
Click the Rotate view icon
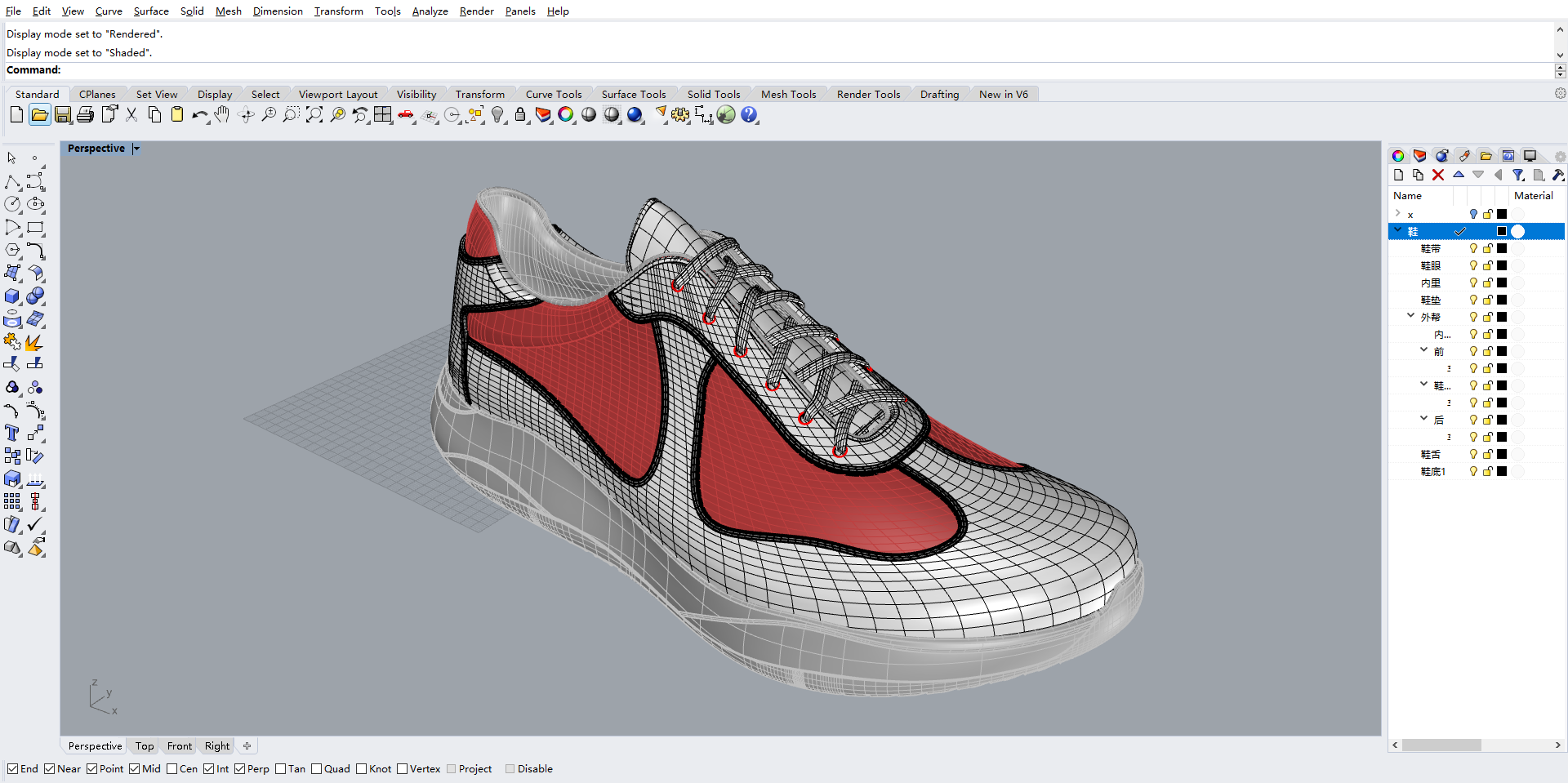tap(246, 114)
